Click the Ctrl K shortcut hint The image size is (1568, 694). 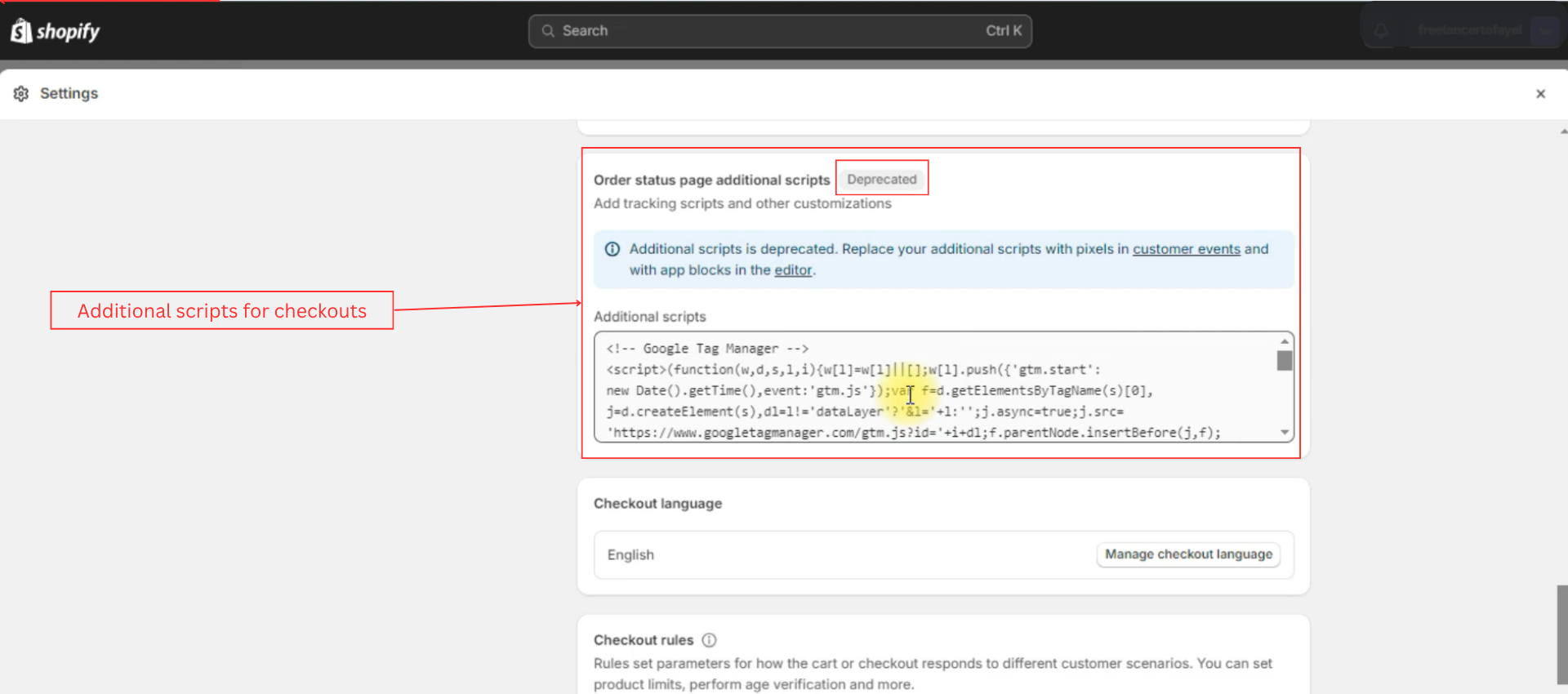1004,31
